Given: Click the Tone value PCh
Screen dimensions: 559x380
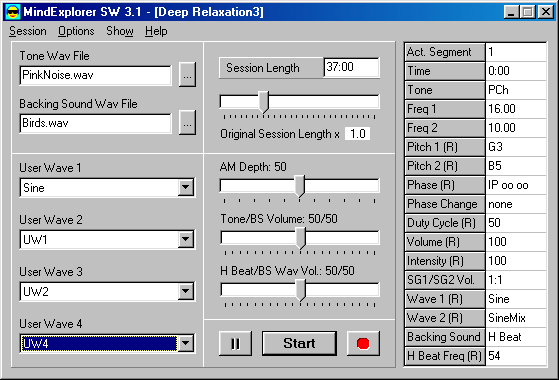Looking at the screenshot, I should click(x=516, y=90).
